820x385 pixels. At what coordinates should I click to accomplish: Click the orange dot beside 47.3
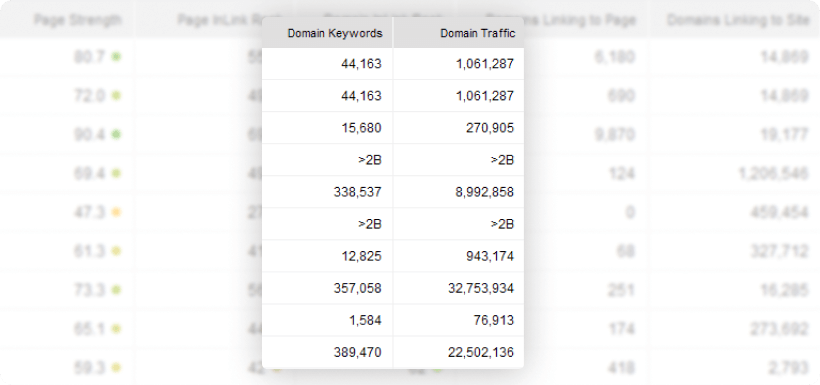(116, 212)
